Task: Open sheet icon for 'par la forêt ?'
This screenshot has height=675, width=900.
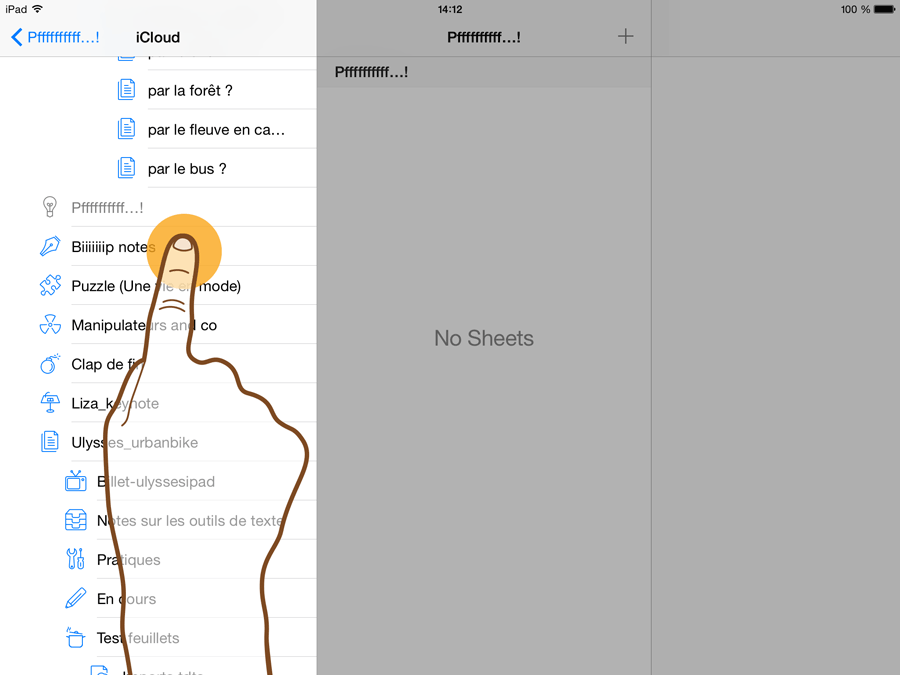Action: pyautogui.click(x=126, y=90)
